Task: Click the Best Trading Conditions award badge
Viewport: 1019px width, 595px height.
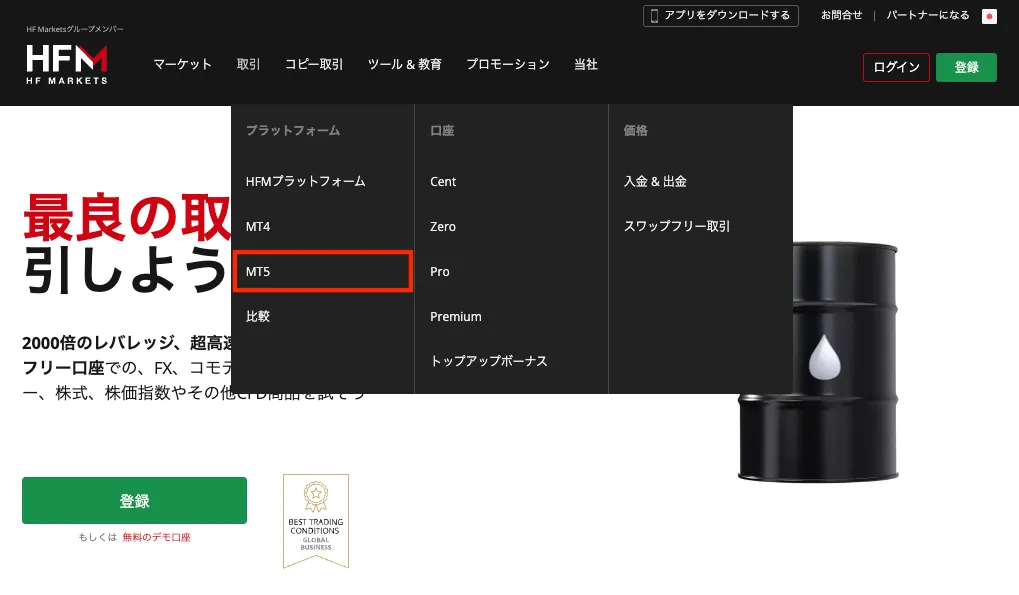Action: (x=316, y=521)
